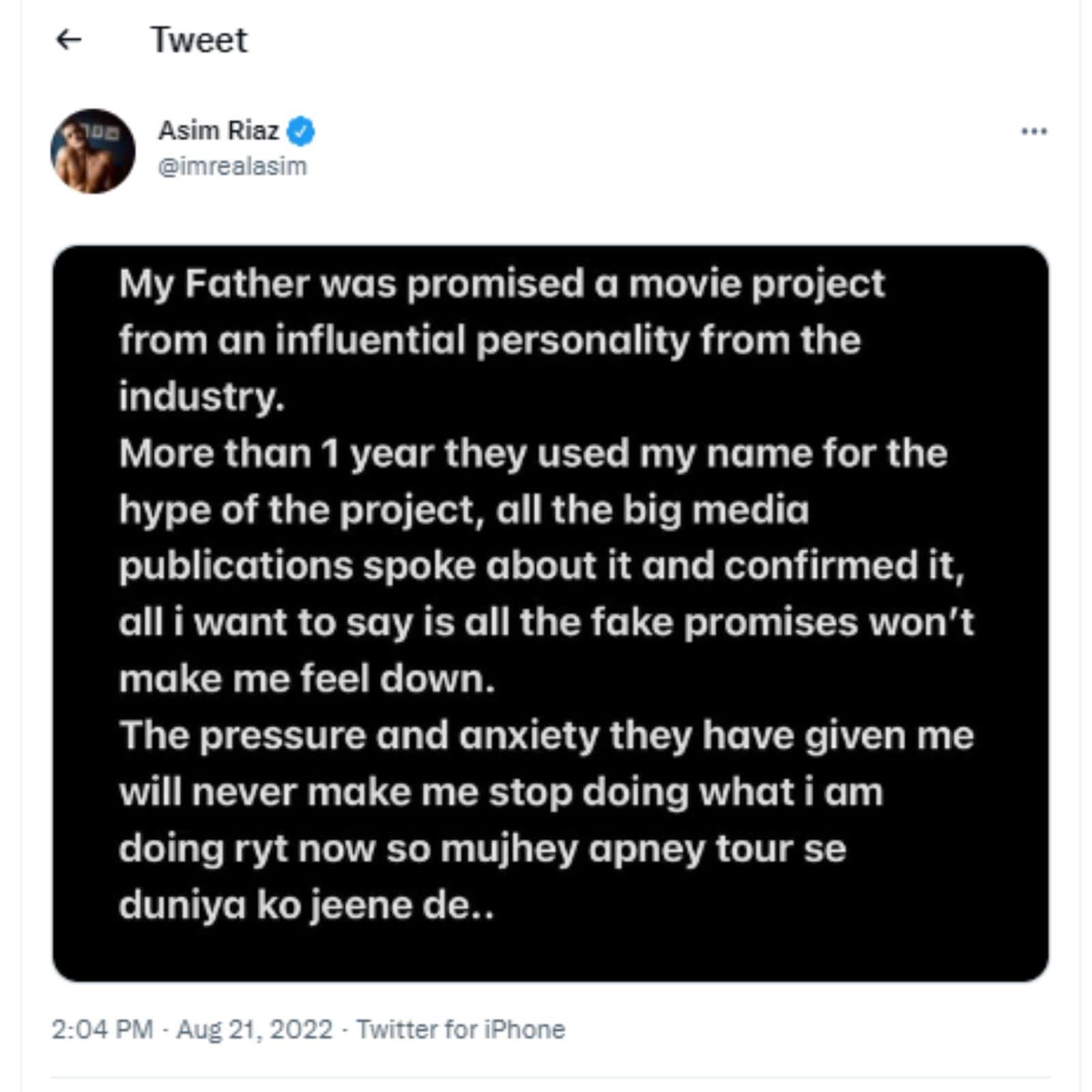
Task: Click the 'My Father was promised' line
Action: [x=502, y=284]
